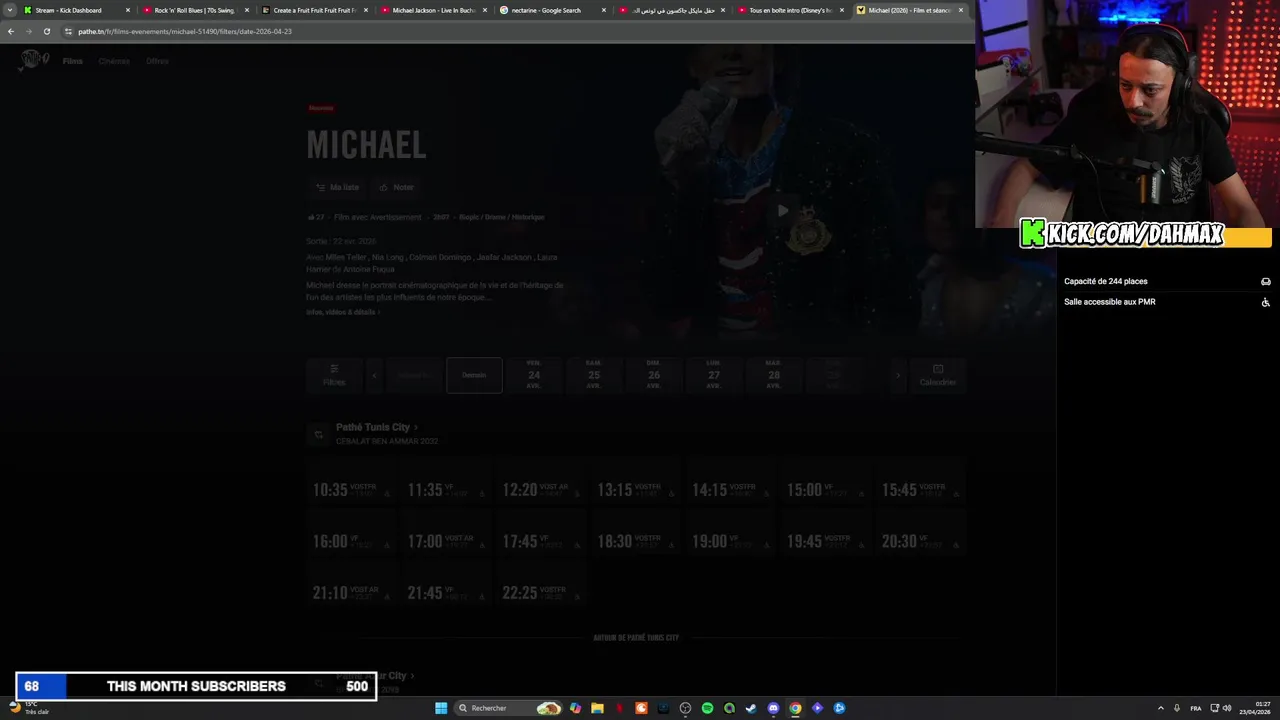1280x720 pixels.
Task: Close the nectarine - Google Search tab
Action: click(604, 10)
